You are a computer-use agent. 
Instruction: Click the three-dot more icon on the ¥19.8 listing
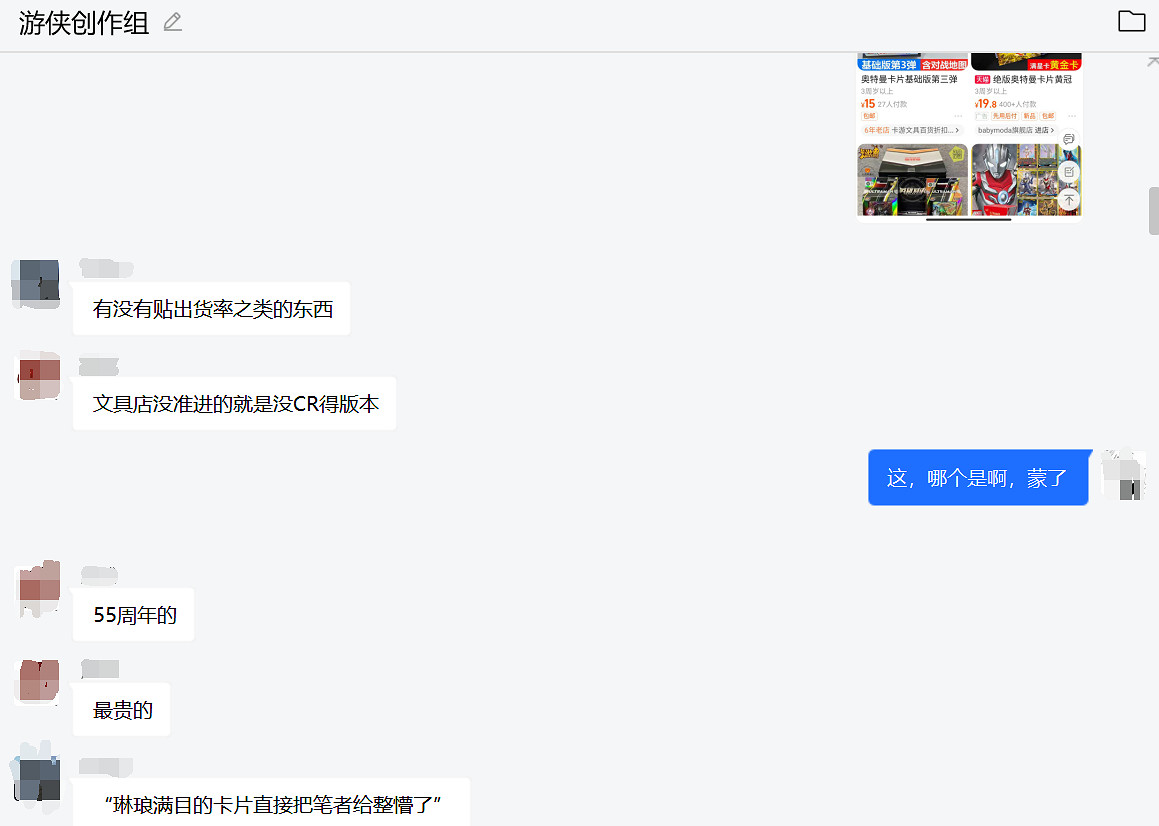coord(1072,116)
